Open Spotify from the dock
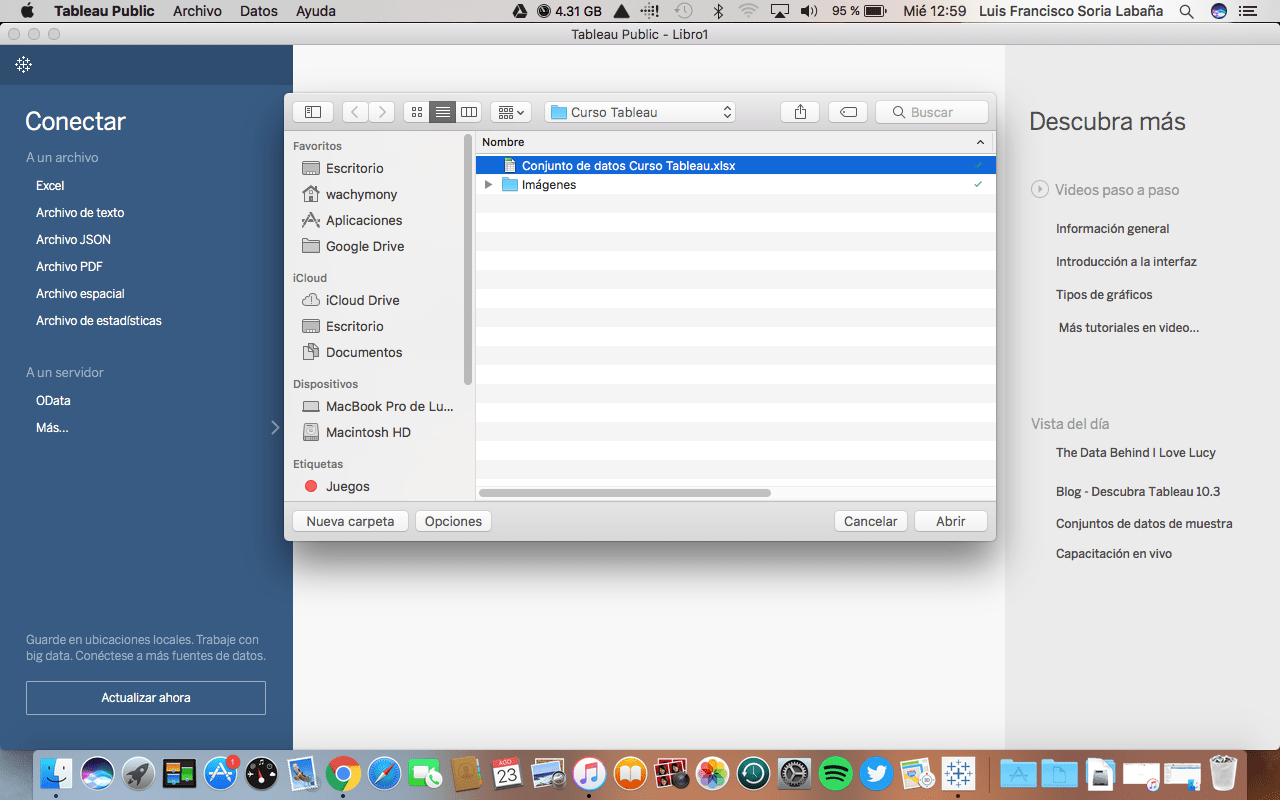Viewport: 1280px width, 800px height. [835, 773]
